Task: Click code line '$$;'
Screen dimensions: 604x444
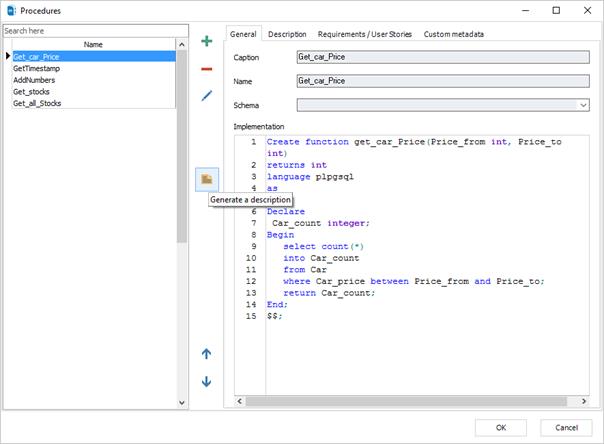Action: [x=275, y=316]
